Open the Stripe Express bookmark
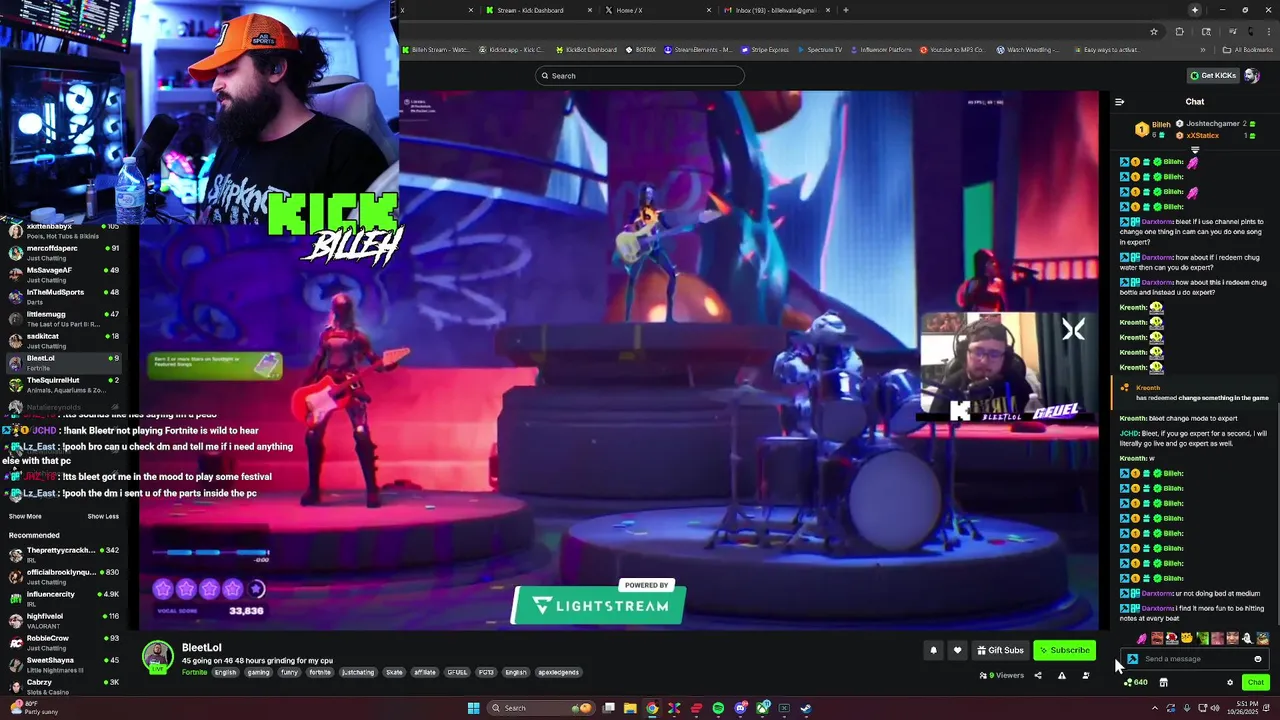Image resolution: width=1280 pixels, height=720 pixels. [764, 50]
